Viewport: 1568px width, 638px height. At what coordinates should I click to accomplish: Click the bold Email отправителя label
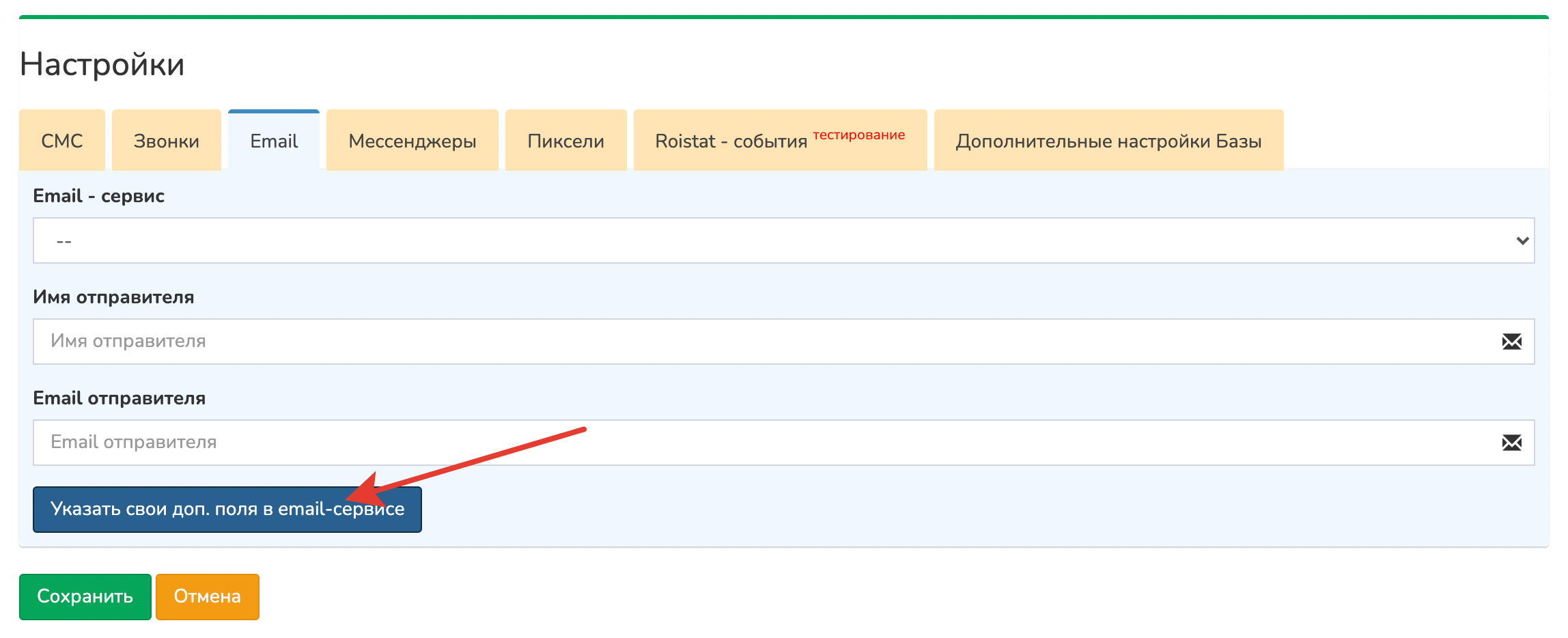pos(120,398)
